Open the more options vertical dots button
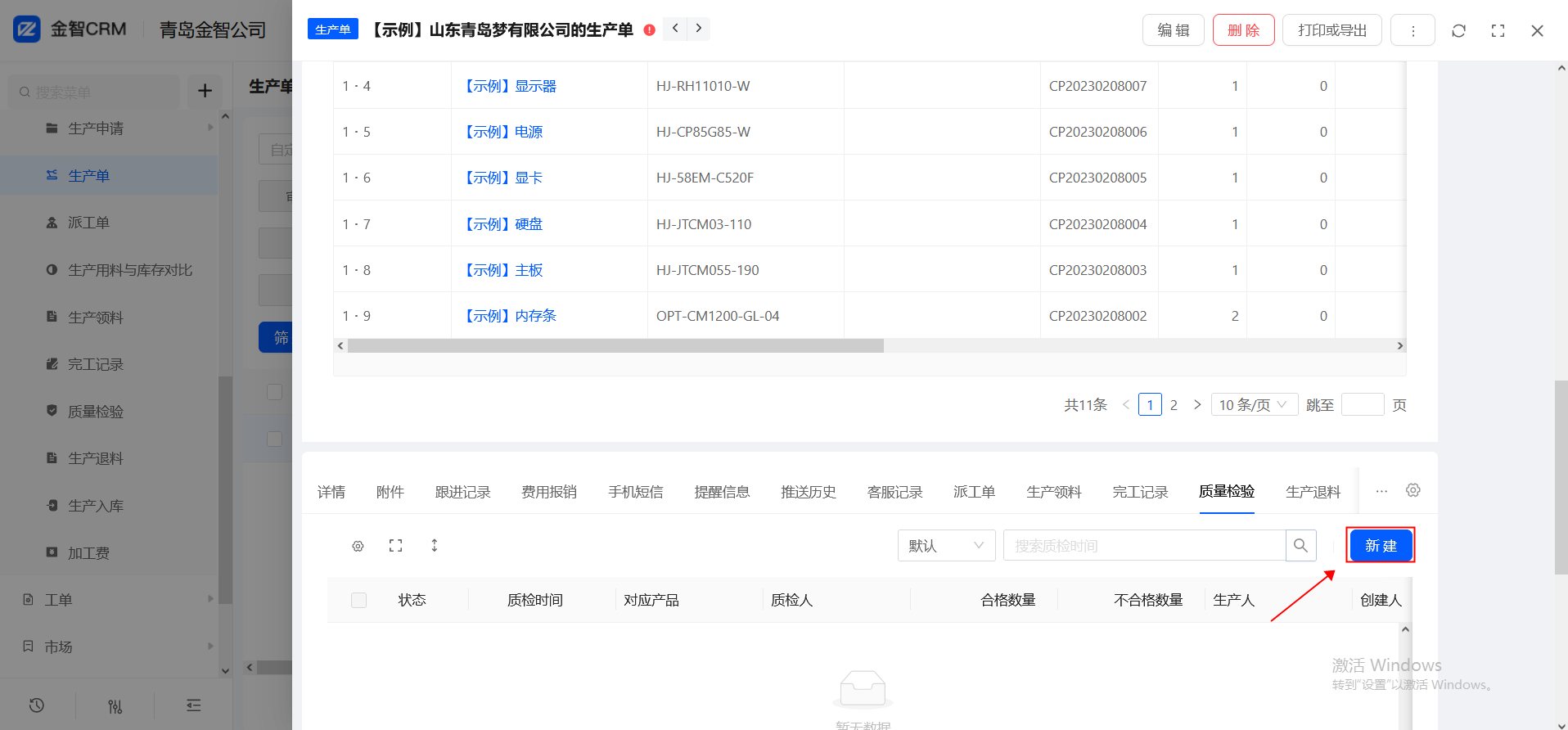1568x730 pixels. 1413,30
